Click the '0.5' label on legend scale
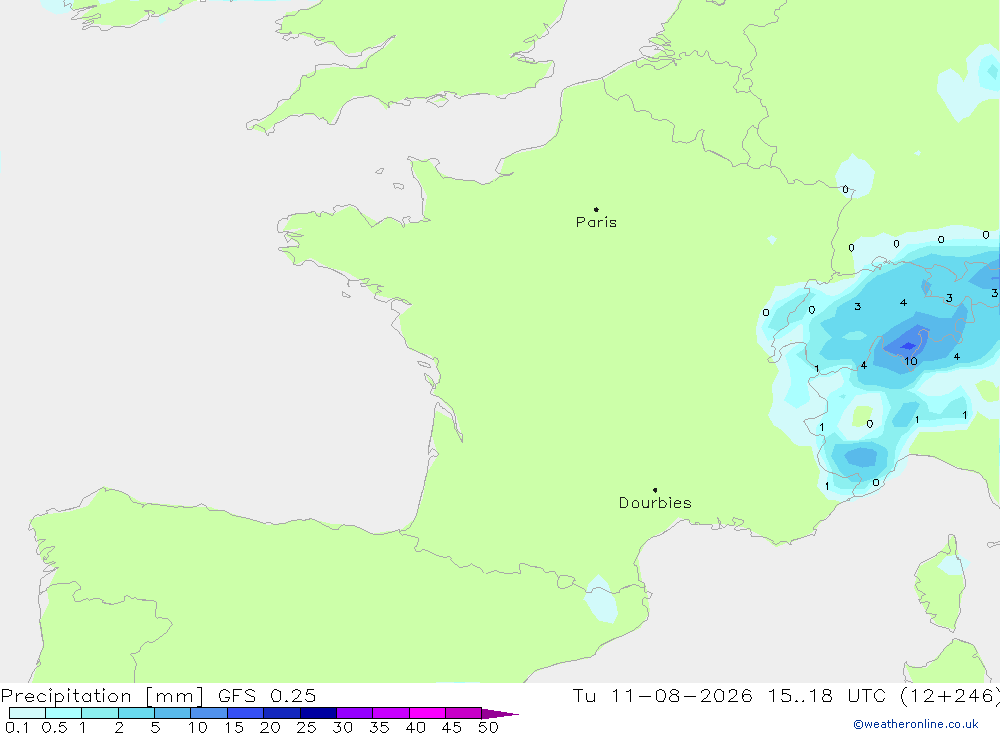This screenshot has width=1000, height=733. point(54,727)
